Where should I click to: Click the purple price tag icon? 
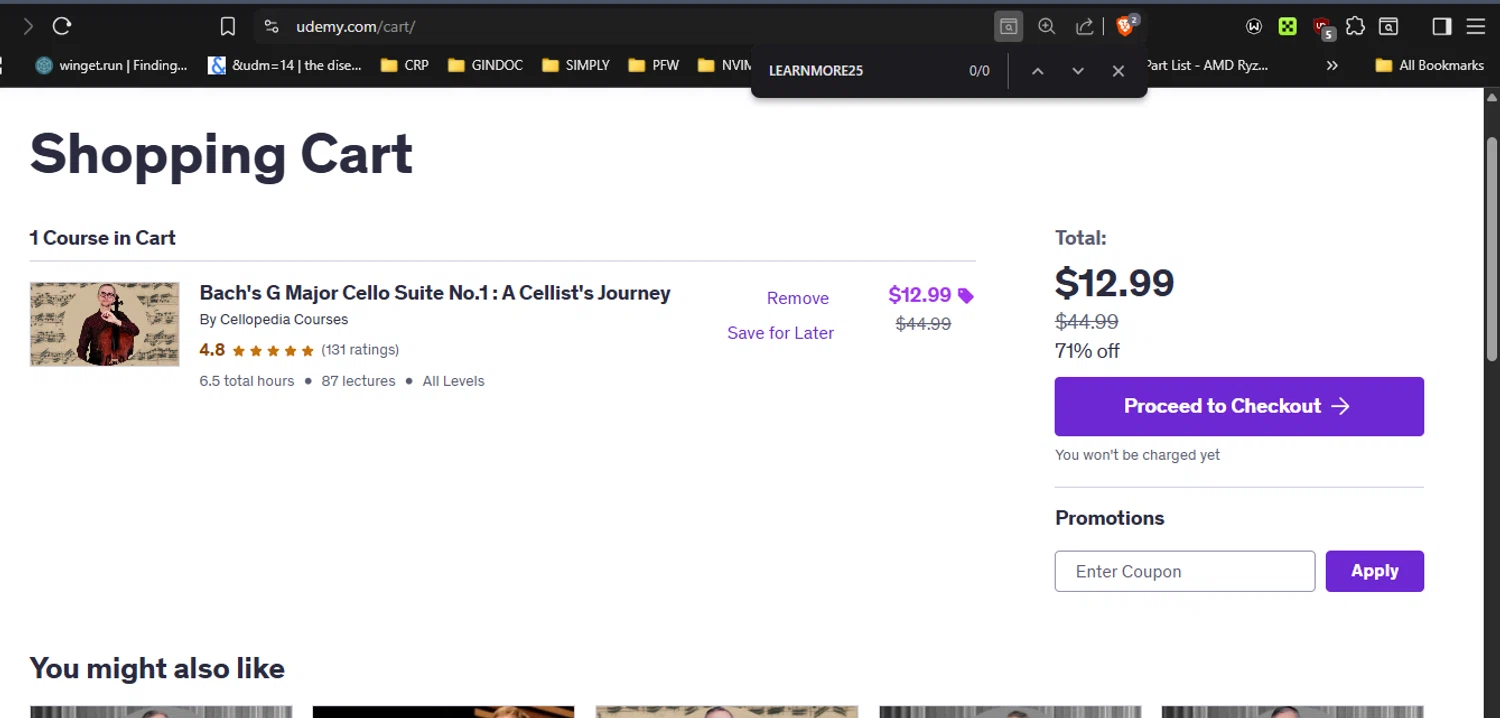point(965,295)
